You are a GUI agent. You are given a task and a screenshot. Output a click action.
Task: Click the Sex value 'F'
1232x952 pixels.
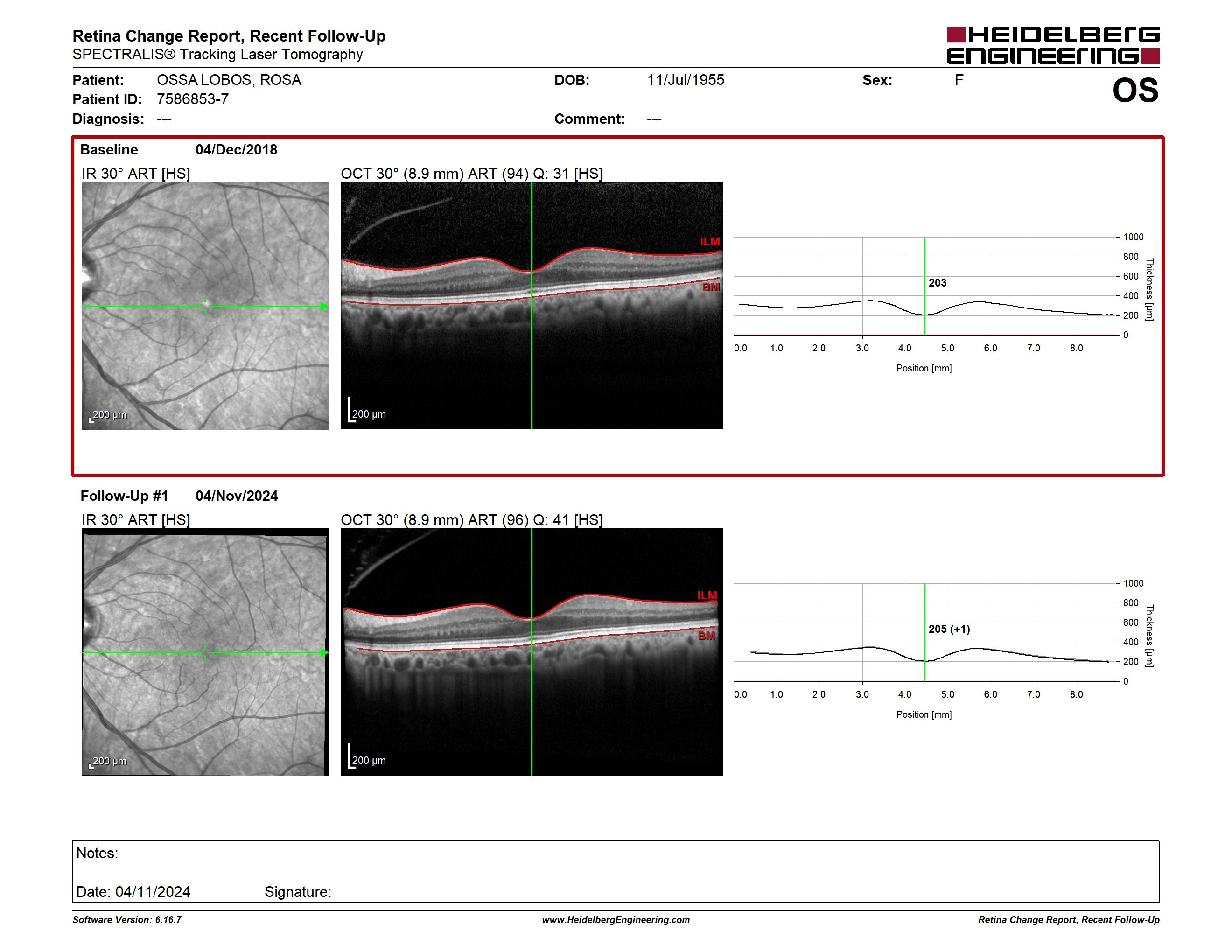959,79
